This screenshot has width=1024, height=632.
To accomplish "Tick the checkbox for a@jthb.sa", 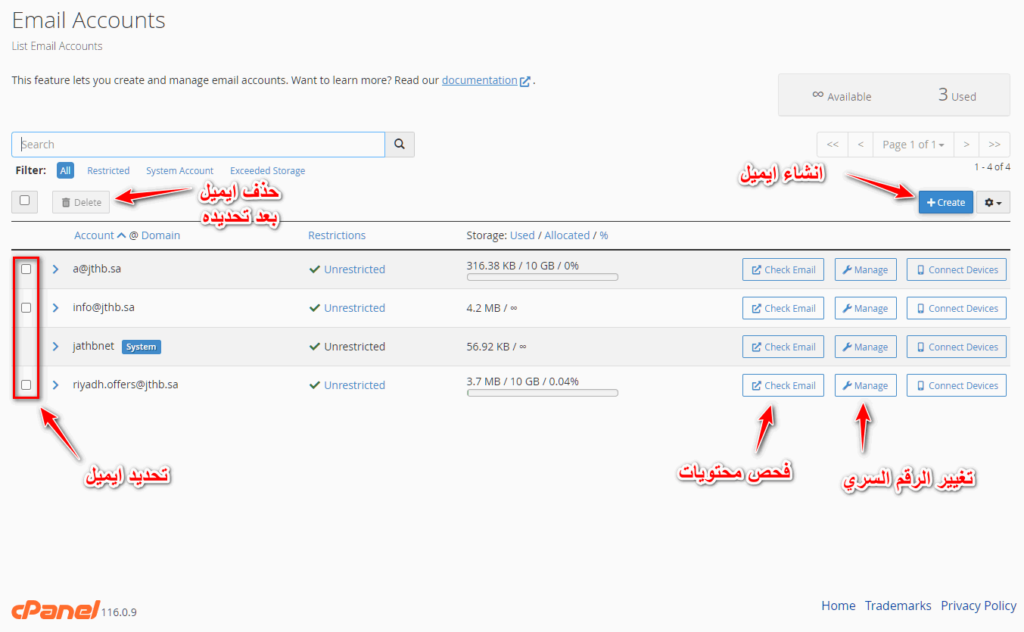I will (x=26, y=269).
